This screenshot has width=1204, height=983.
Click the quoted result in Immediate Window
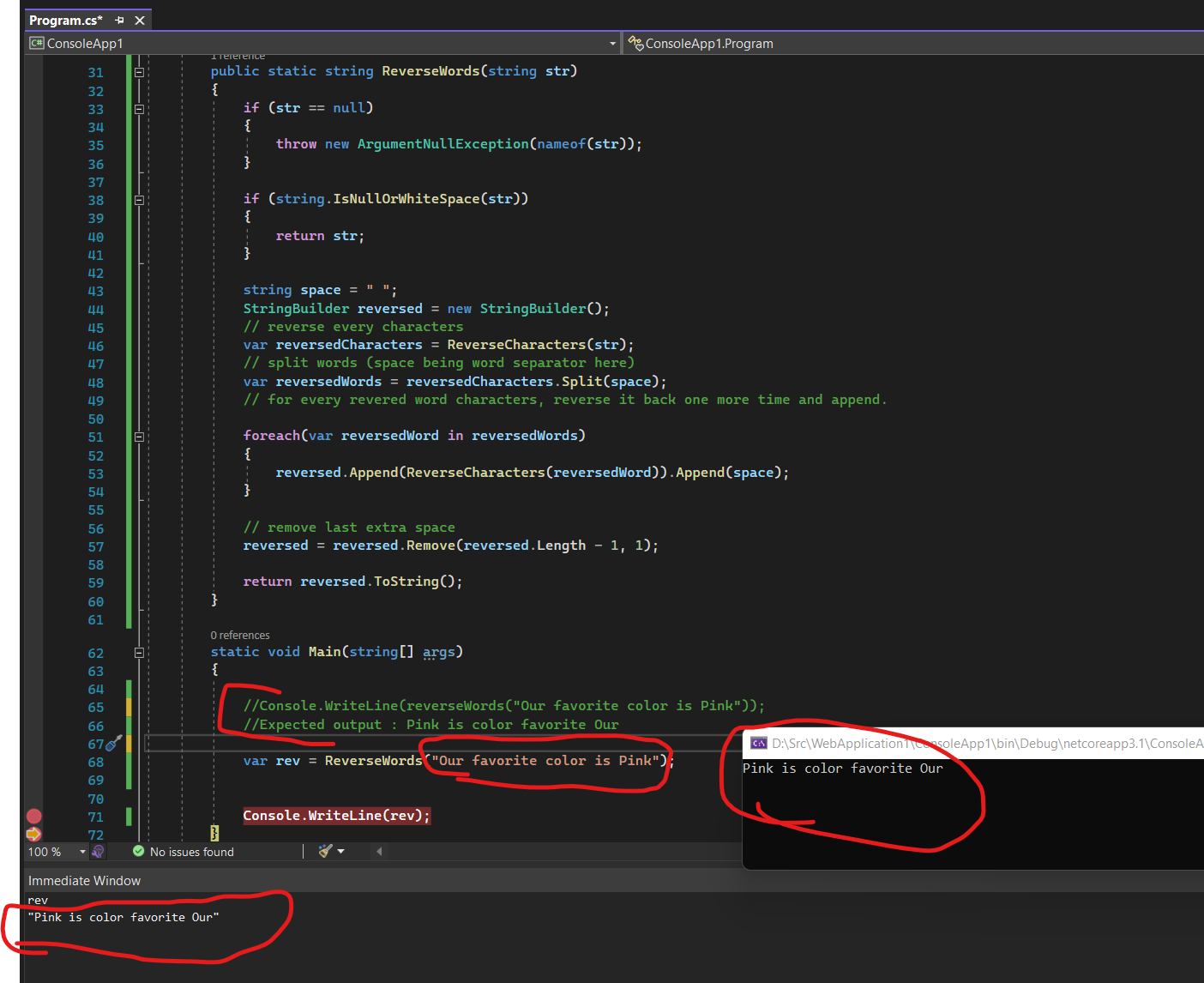pyautogui.click(x=123, y=918)
